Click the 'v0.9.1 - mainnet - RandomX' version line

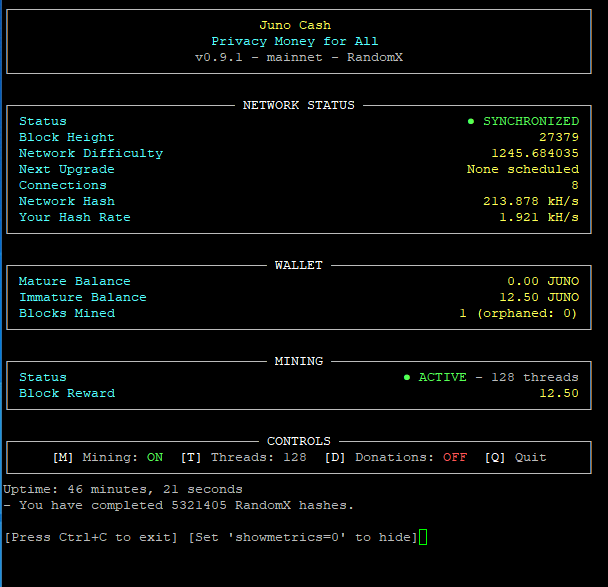pyautogui.click(x=299, y=57)
